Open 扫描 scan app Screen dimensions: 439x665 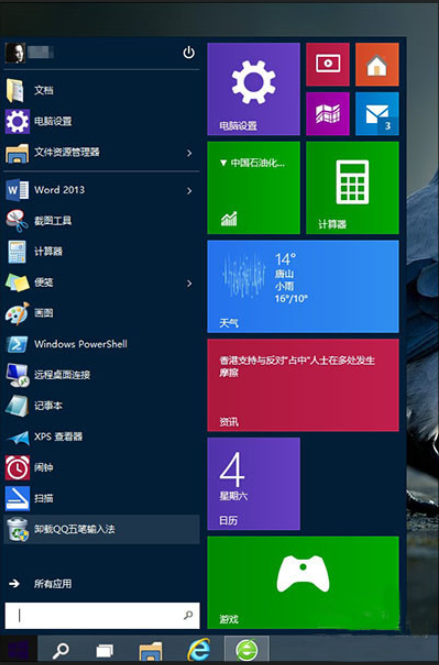coord(101,498)
